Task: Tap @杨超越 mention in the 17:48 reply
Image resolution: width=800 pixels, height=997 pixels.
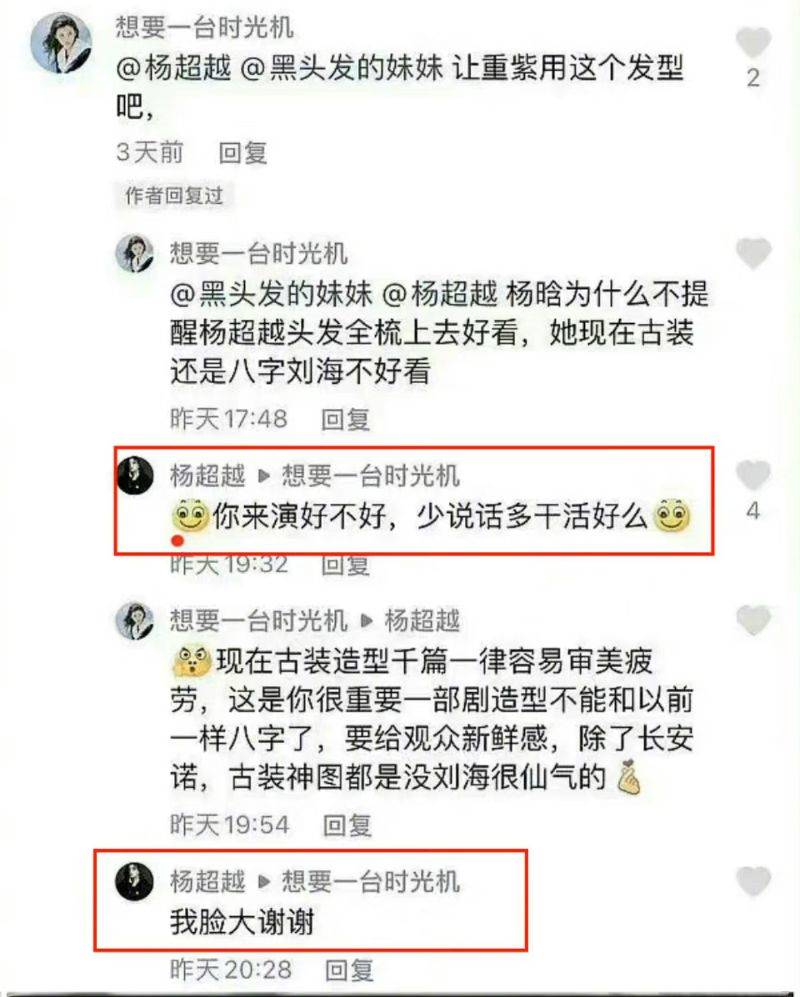Action: point(440,294)
